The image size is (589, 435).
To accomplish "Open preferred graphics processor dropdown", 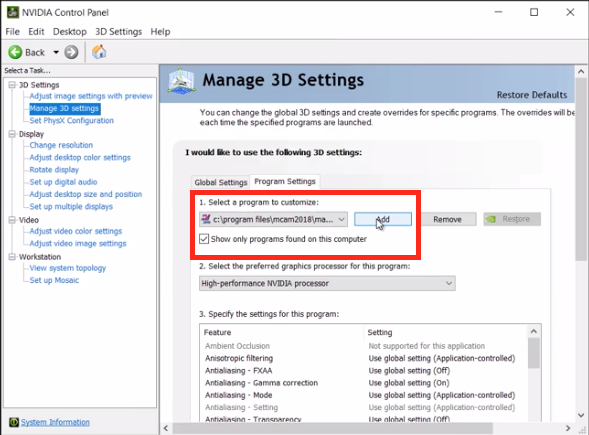I will [327, 283].
